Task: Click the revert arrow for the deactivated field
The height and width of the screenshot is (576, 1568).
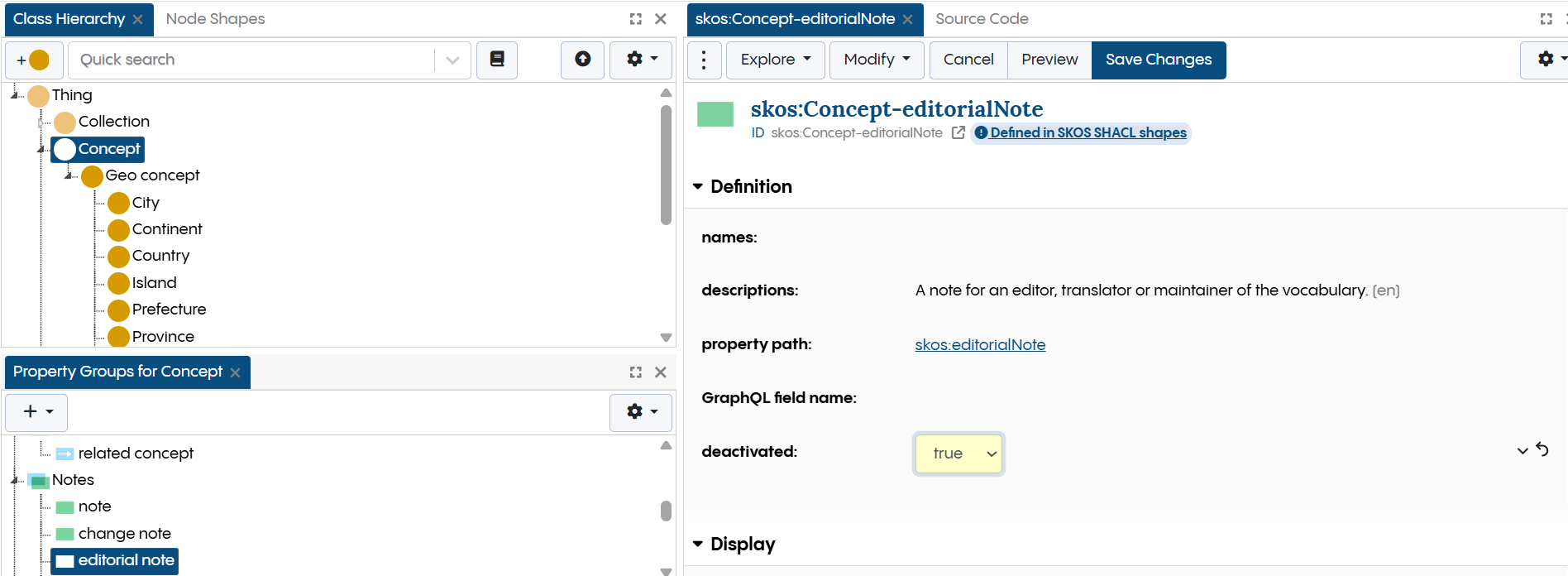Action: tap(1542, 449)
